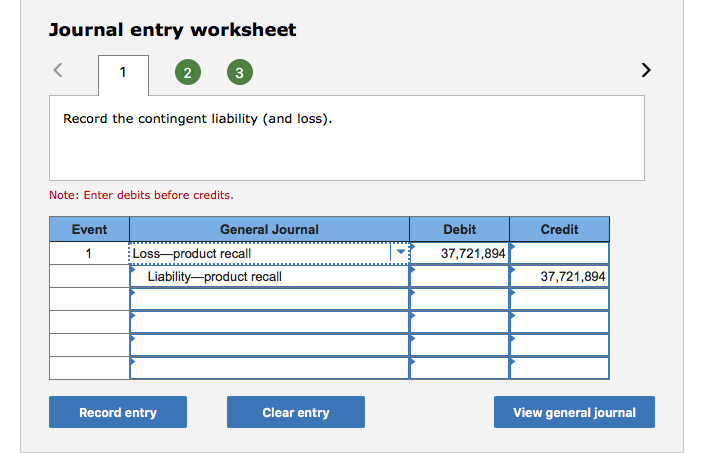Open journal entry step 2
The width and height of the screenshot is (720, 453).
[188, 72]
